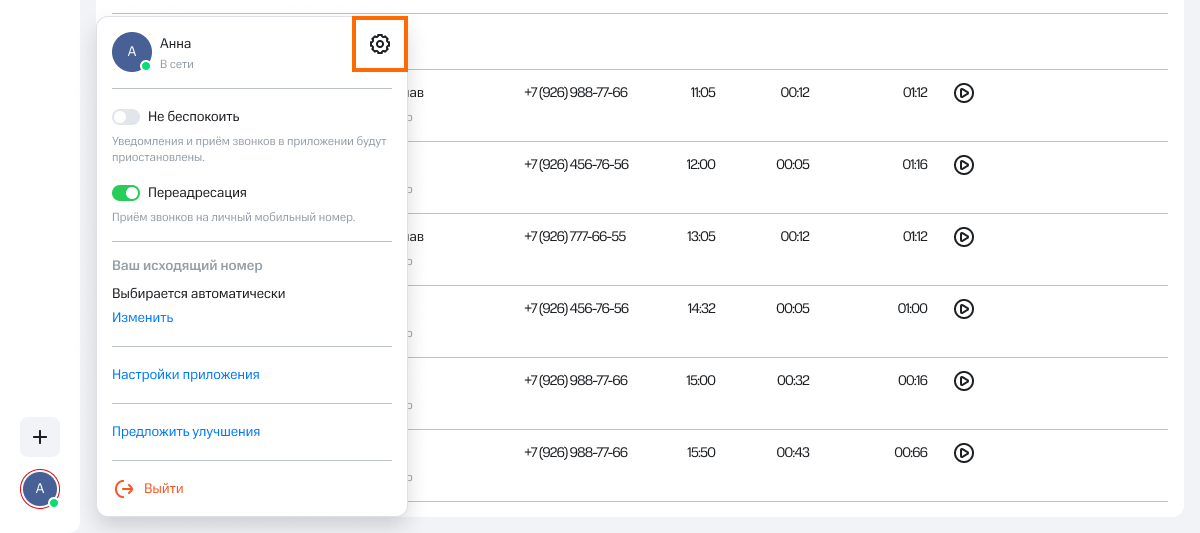Click the phone number in the 14:32 row

tap(576, 309)
